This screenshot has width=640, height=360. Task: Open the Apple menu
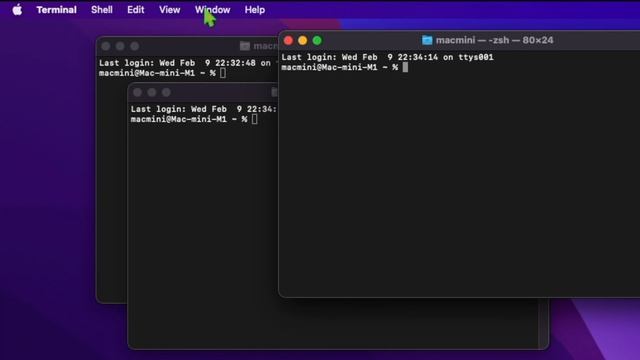click(x=17, y=10)
